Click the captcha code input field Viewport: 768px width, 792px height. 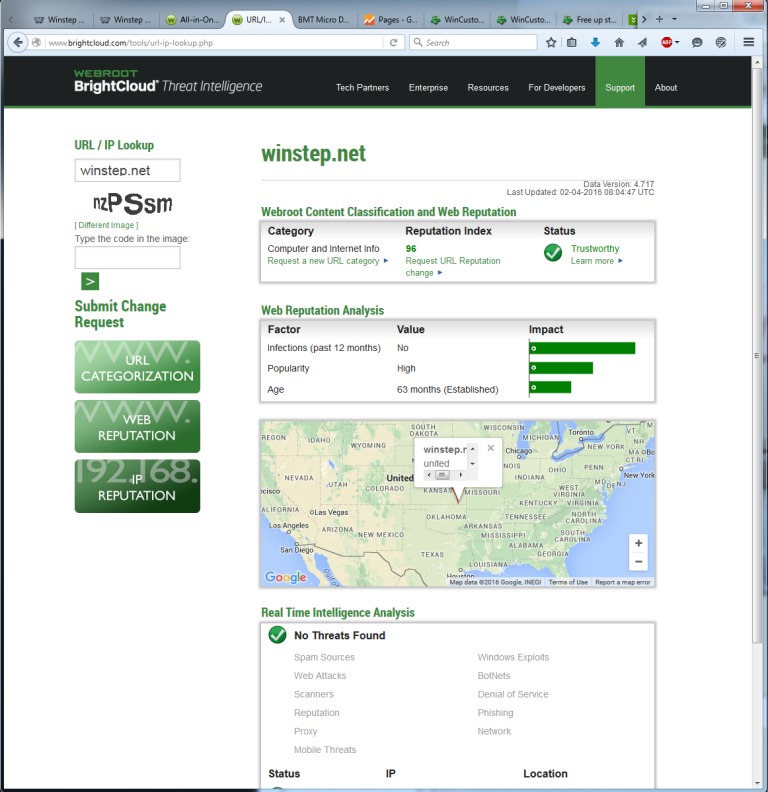(127, 258)
